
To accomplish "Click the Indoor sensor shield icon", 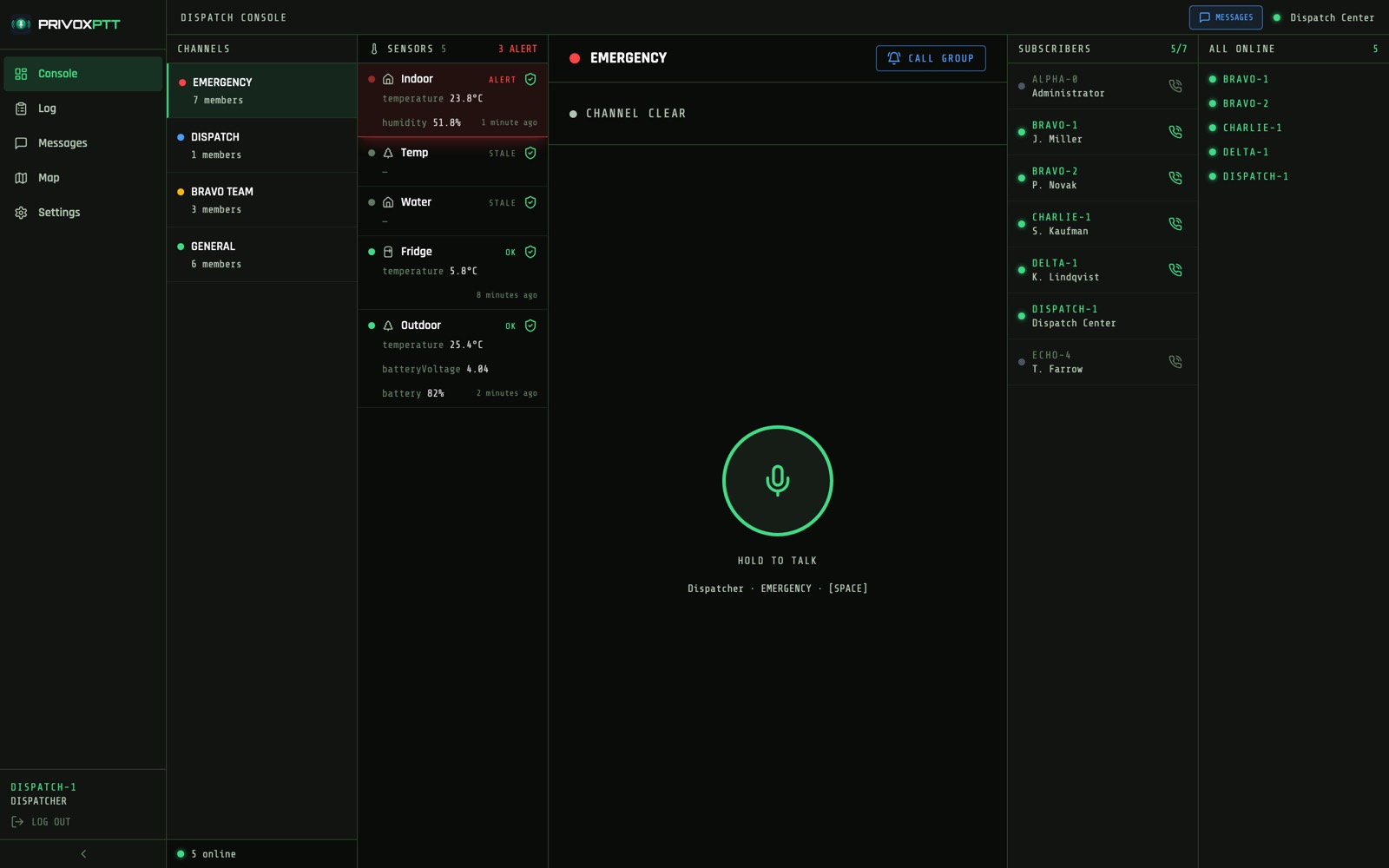I will click(x=530, y=79).
